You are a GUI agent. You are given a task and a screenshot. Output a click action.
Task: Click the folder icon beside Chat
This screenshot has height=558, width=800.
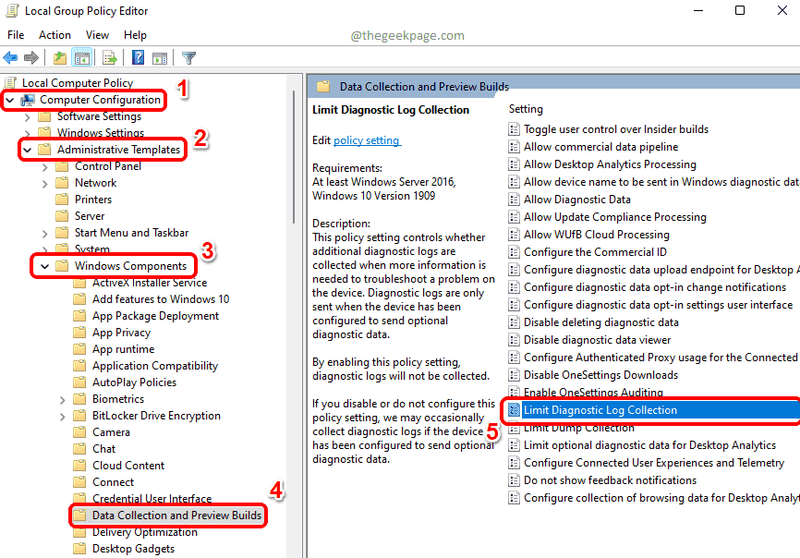coord(80,449)
